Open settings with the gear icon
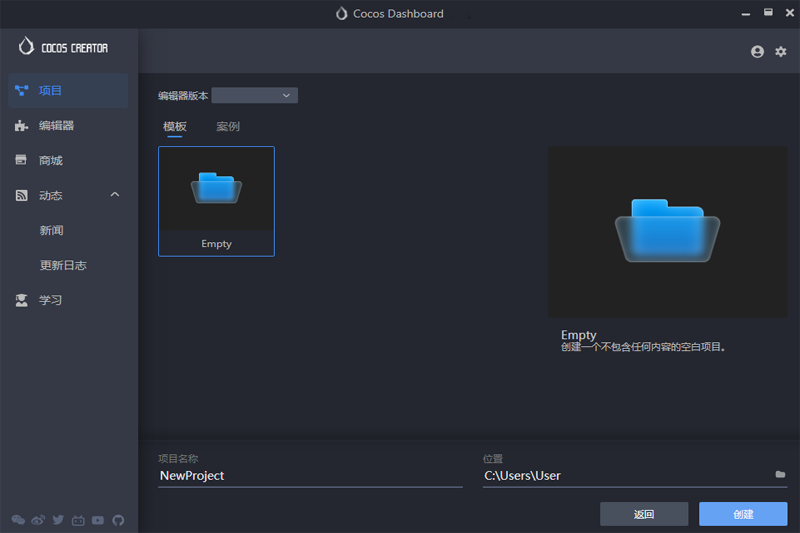This screenshot has width=800, height=533. [781, 52]
